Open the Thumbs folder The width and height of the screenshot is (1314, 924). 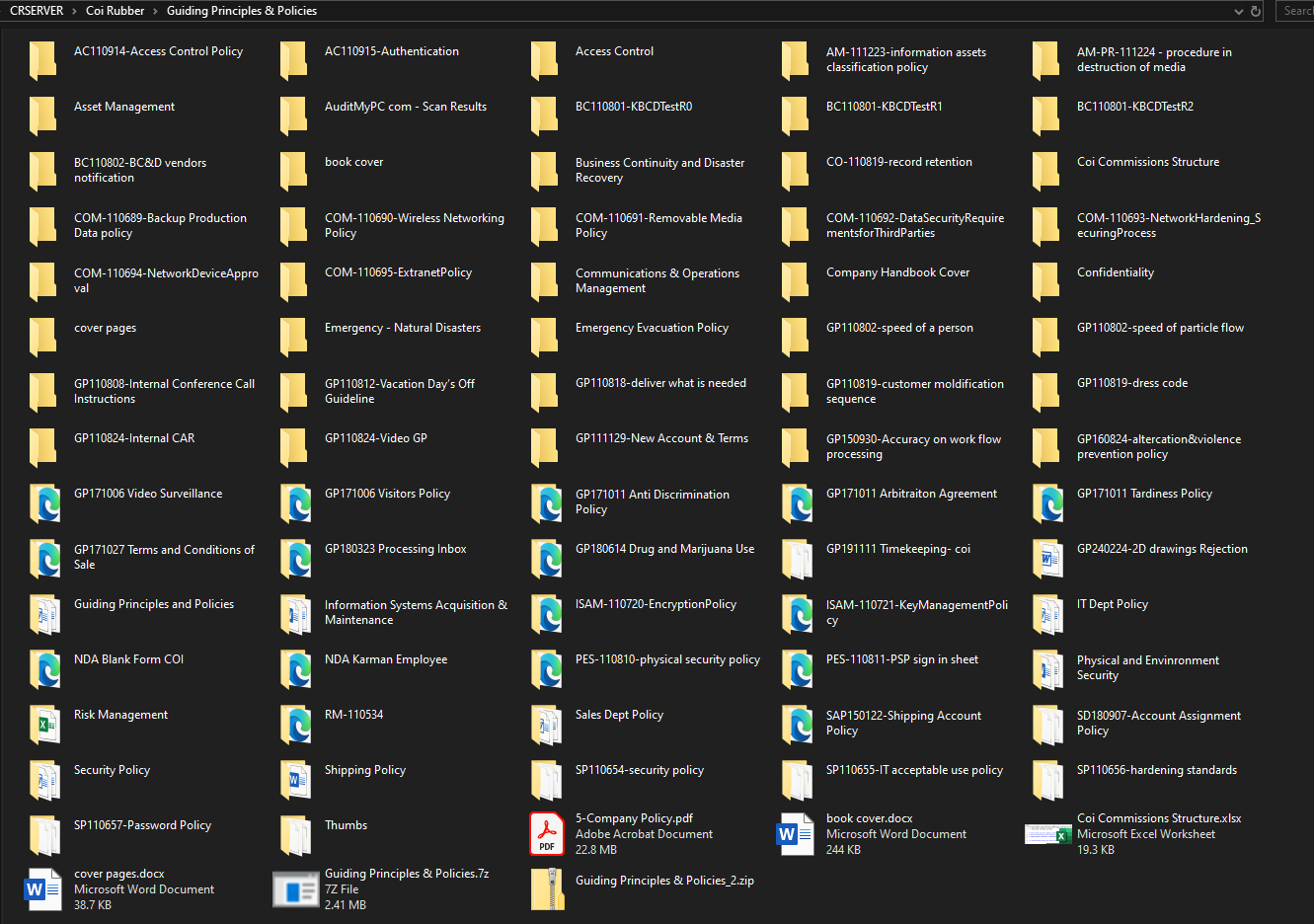click(x=295, y=833)
